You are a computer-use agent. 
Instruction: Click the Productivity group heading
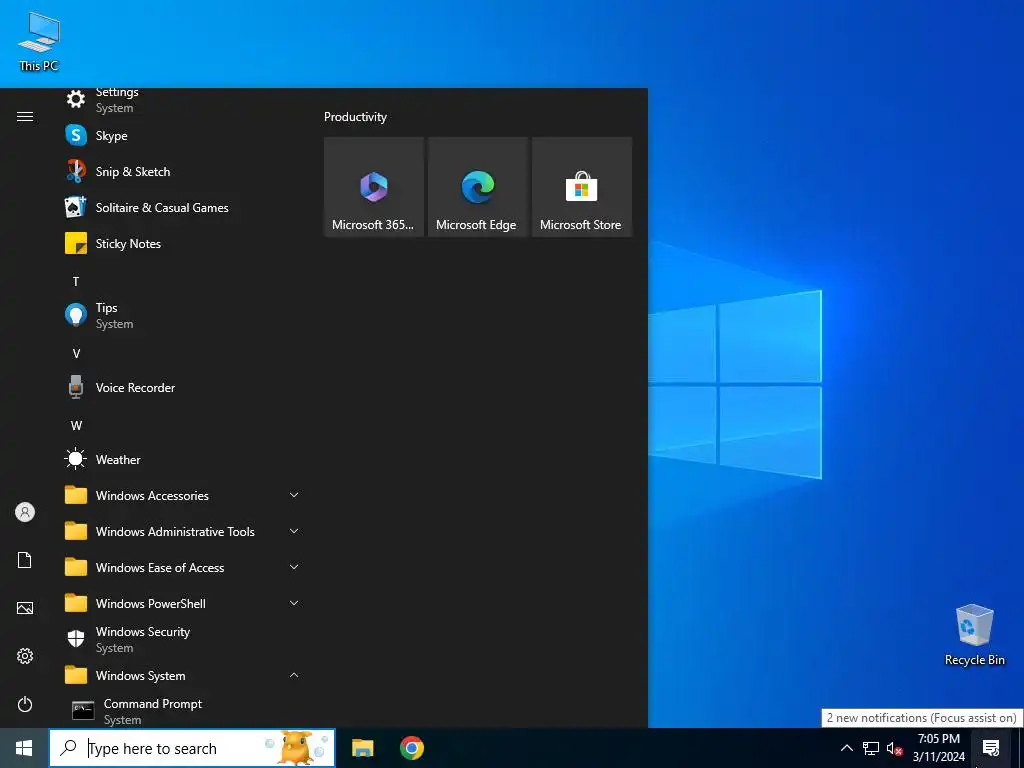tap(355, 117)
